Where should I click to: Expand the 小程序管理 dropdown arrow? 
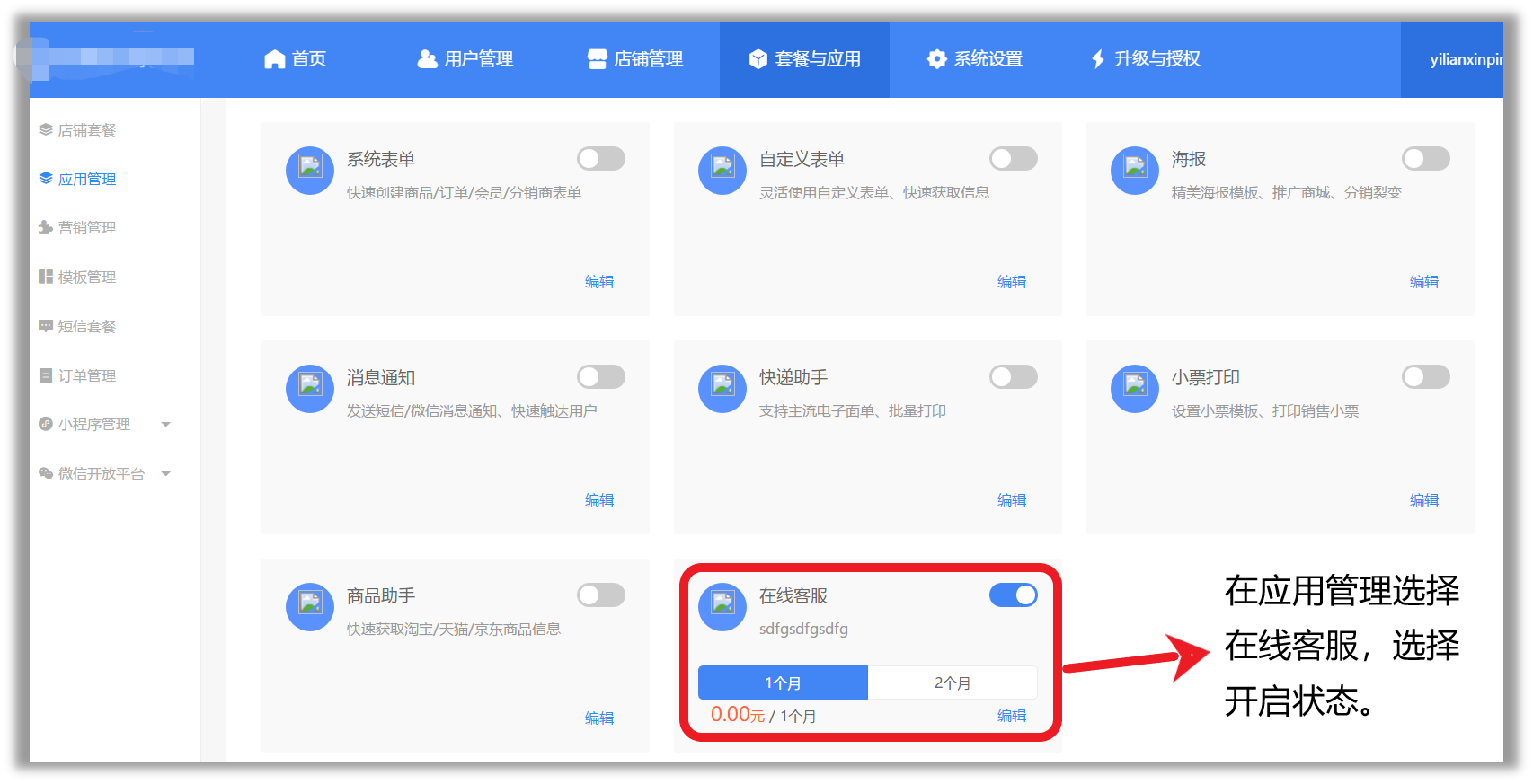(165, 425)
